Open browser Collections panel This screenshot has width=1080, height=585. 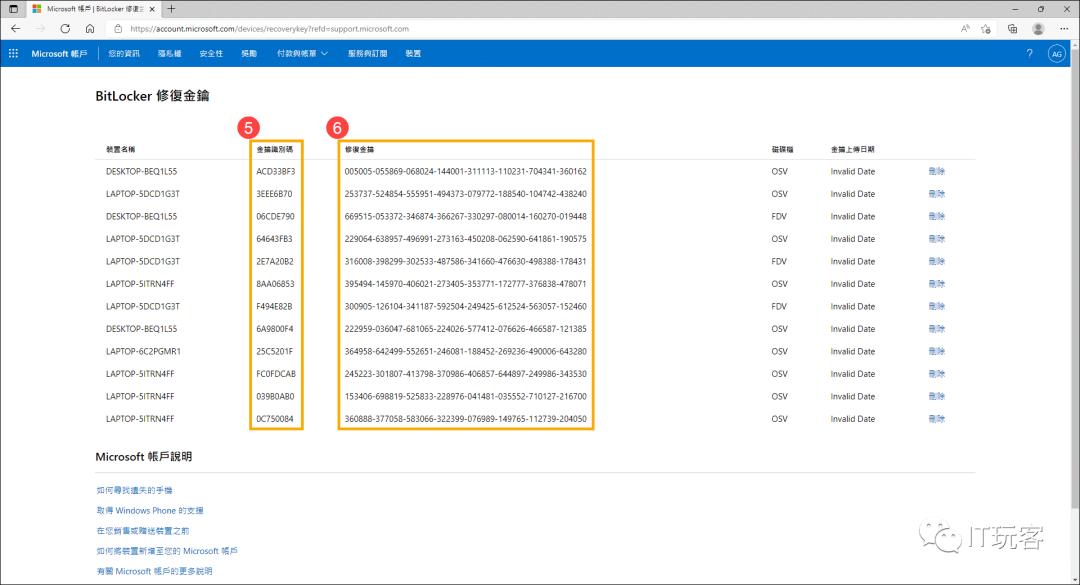1012,29
